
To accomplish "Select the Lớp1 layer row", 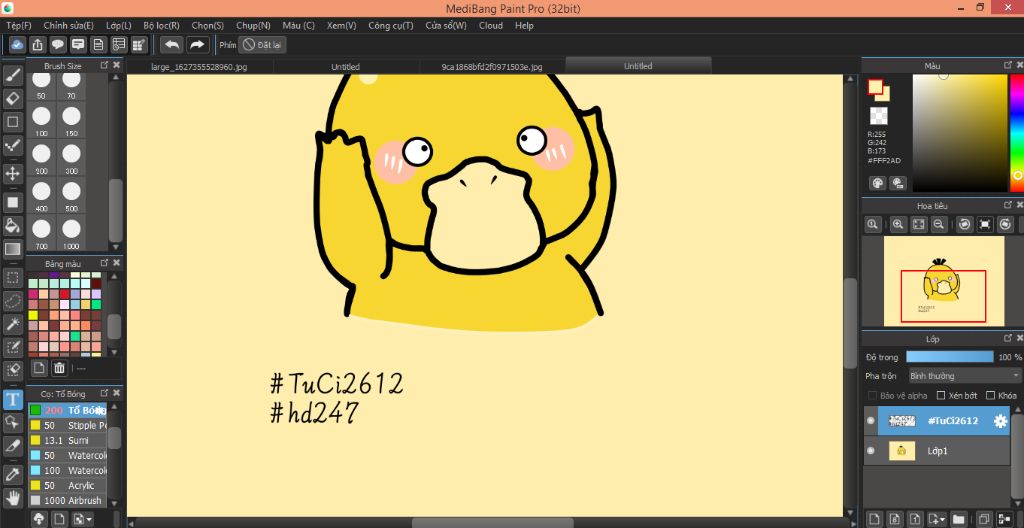I will pos(937,451).
